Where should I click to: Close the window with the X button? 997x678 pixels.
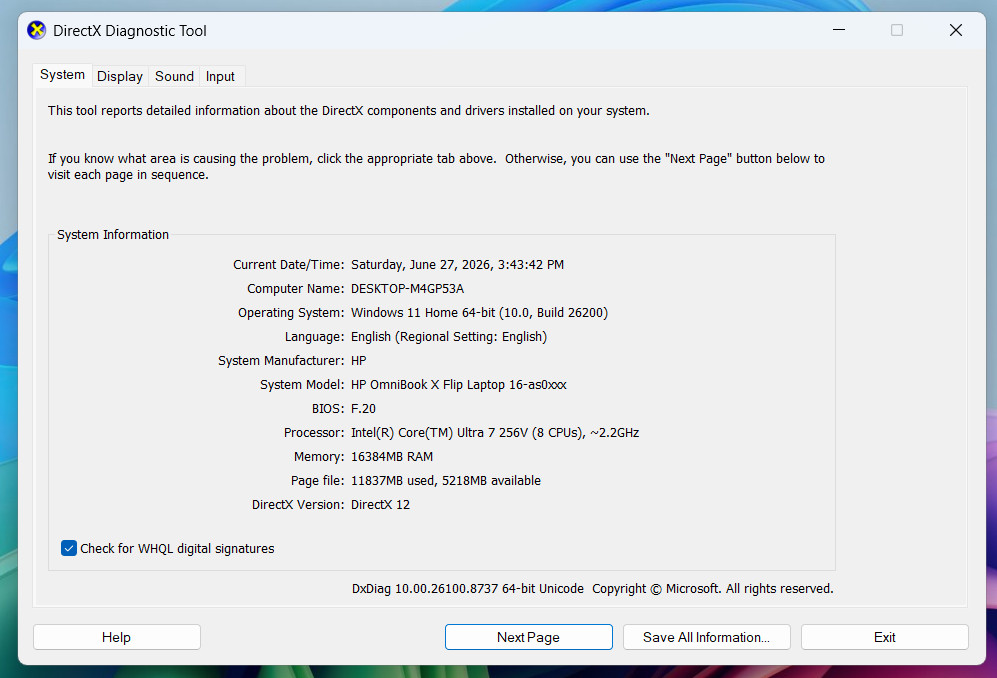point(956,30)
